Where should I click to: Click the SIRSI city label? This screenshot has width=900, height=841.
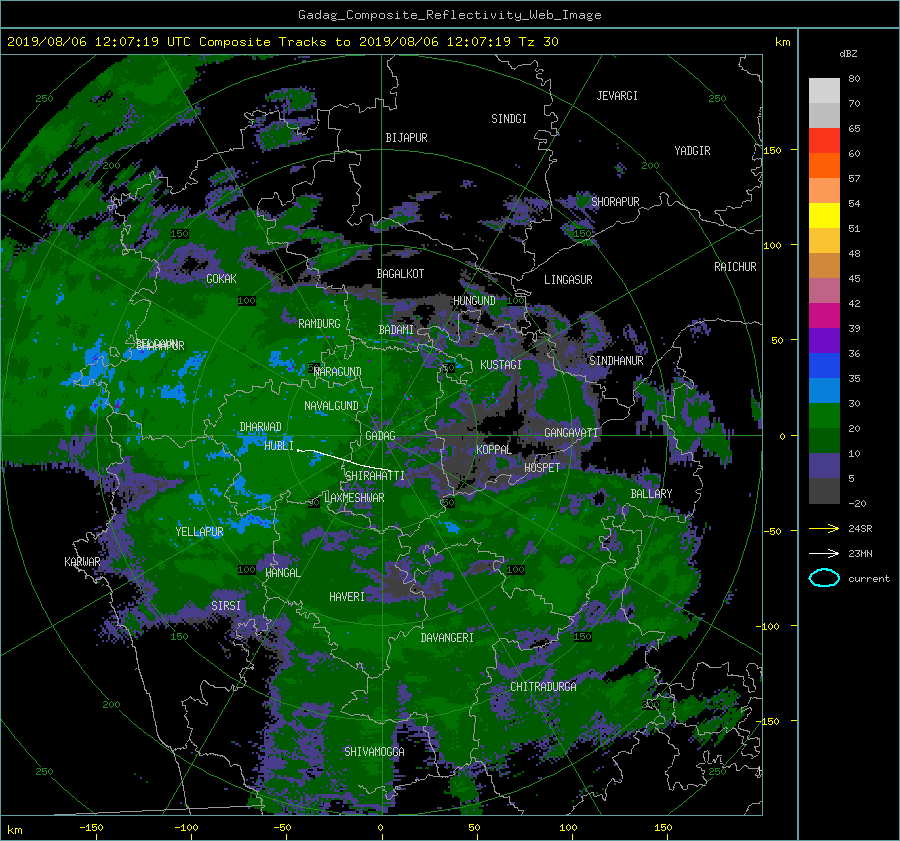click(x=226, y=606)
